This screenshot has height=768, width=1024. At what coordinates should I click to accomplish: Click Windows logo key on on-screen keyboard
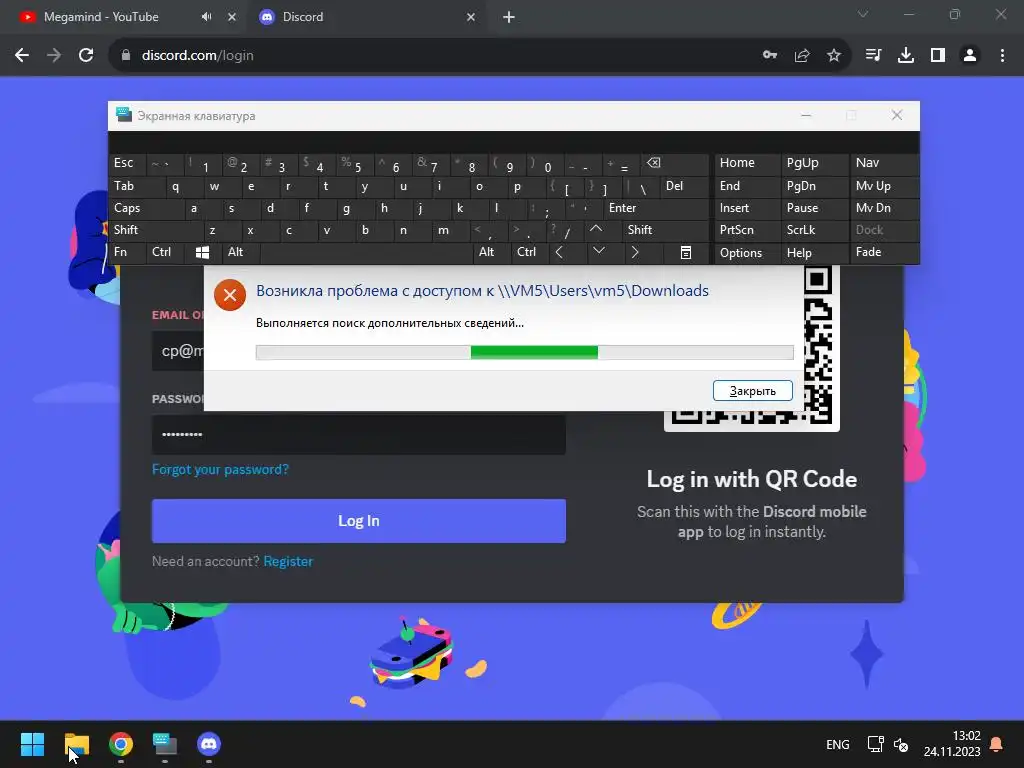click(203, 252)
